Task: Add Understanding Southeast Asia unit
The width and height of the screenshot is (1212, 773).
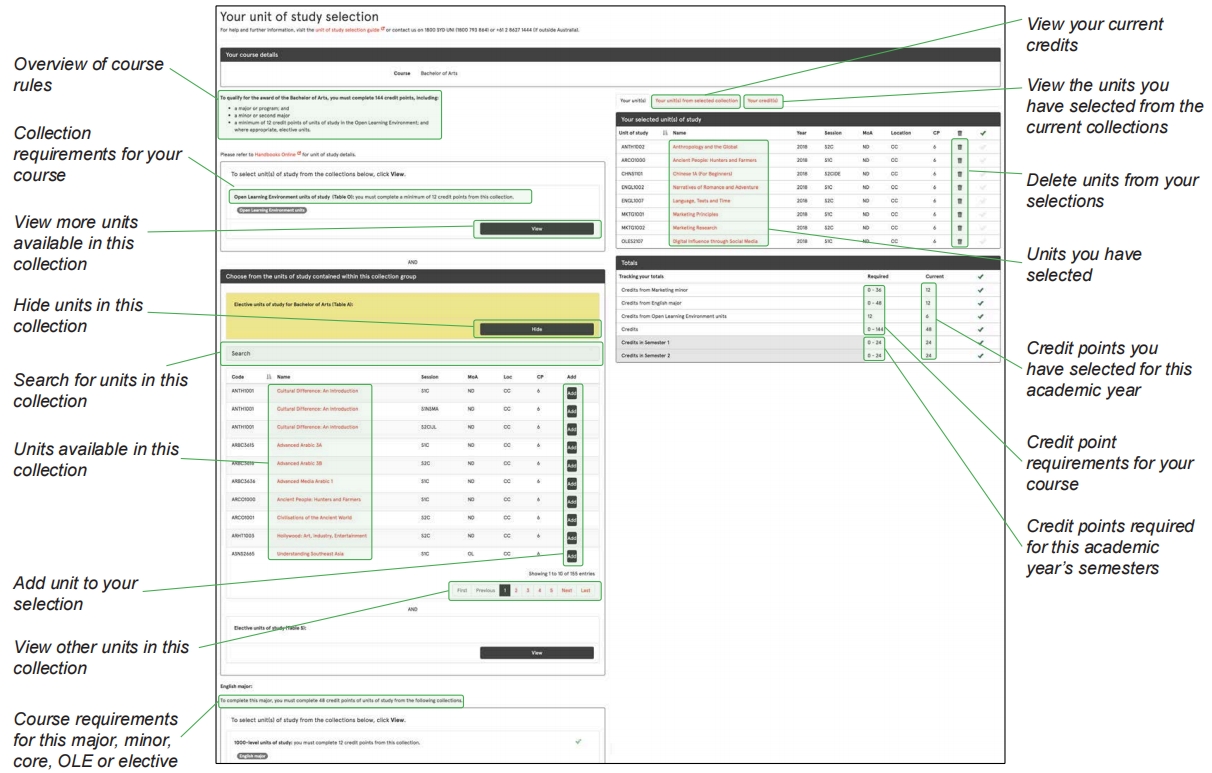Action: click(572, 556)
